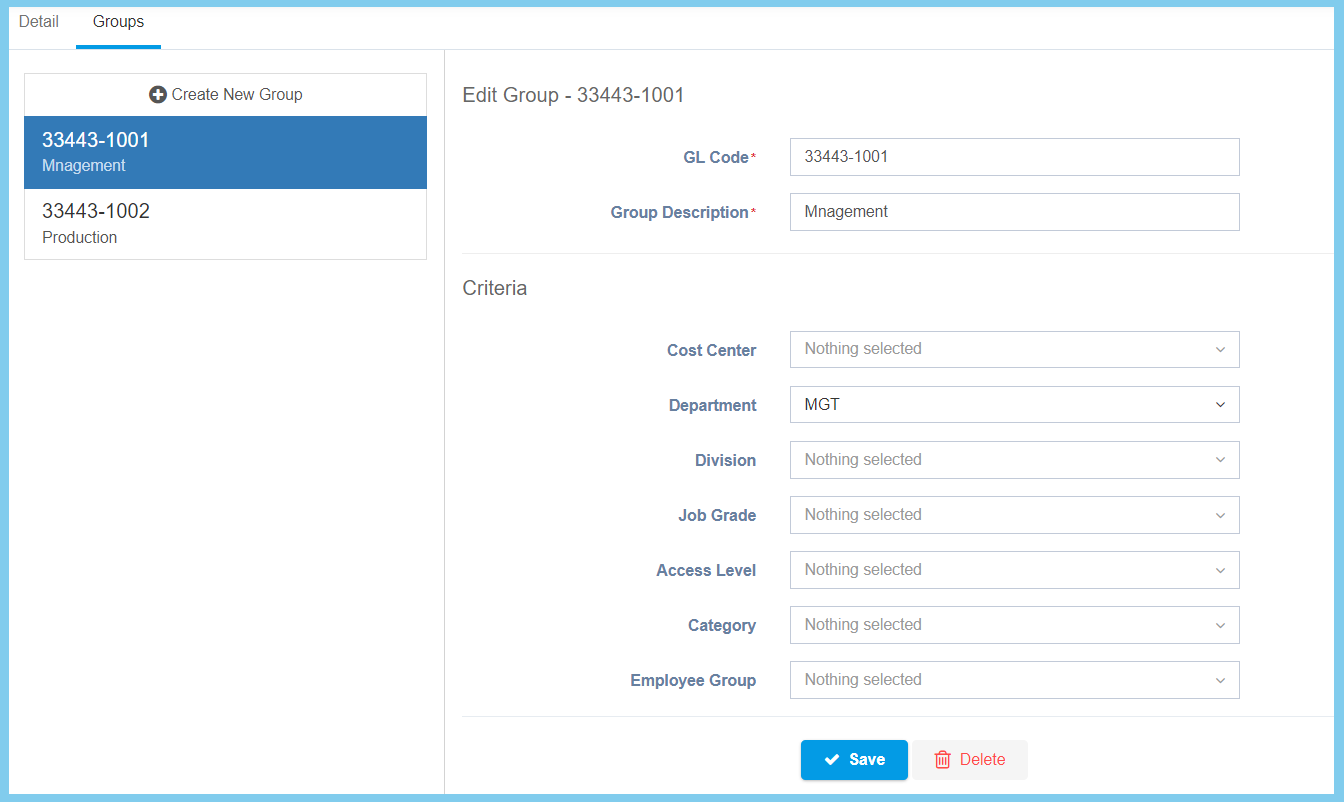Focus the Group Description text field

(1013, 212)
